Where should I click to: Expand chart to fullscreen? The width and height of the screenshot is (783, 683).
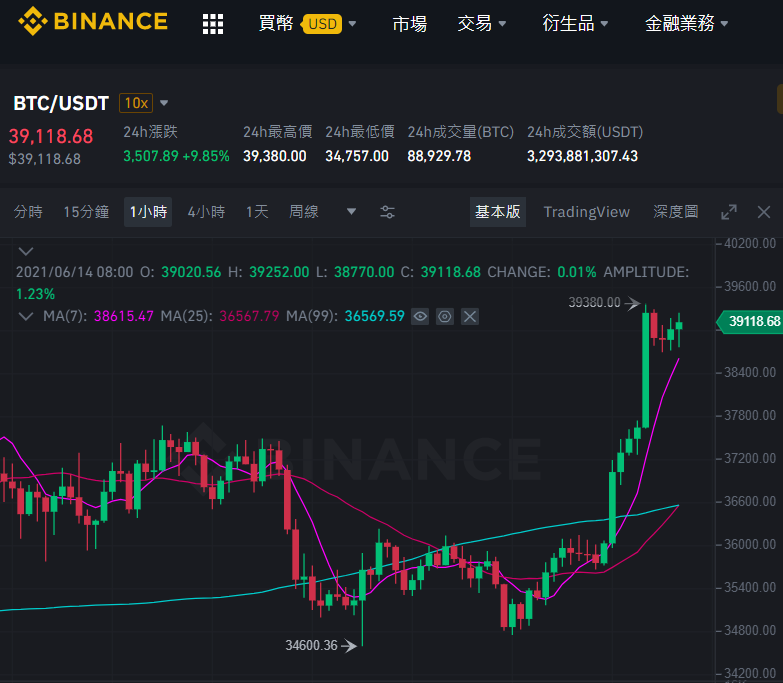click(x=729, y=212)
